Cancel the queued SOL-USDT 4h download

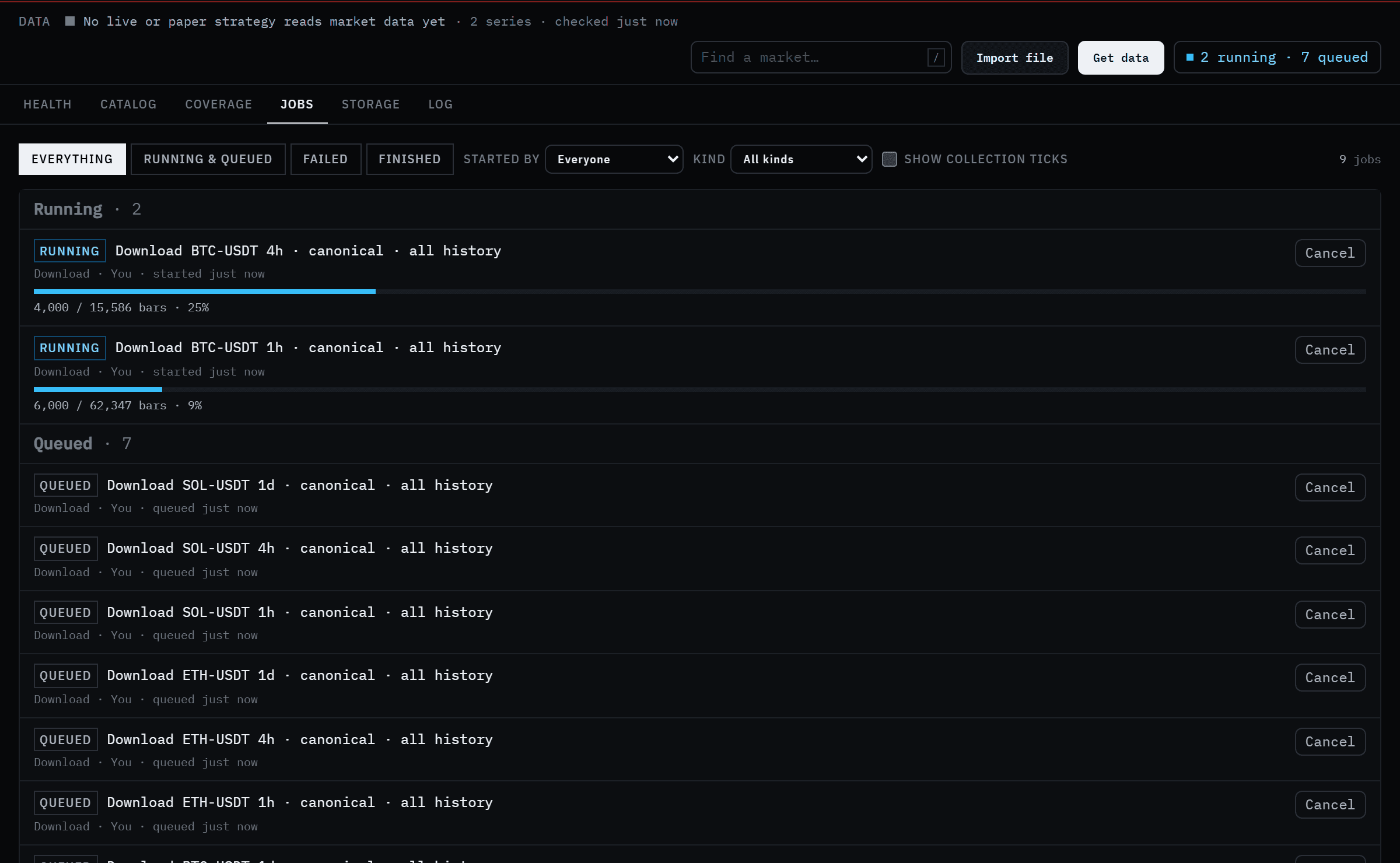point(1330,550)
